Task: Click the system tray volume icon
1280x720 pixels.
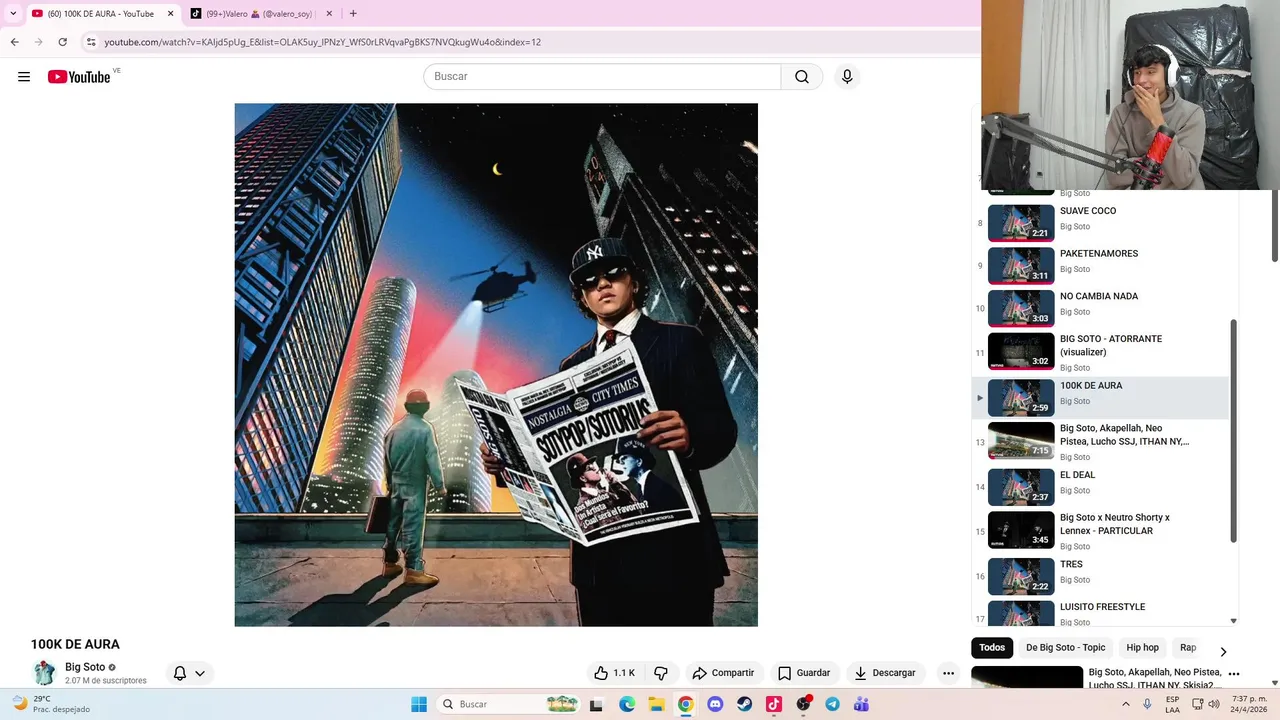Action: click(x=1215, y=704)
